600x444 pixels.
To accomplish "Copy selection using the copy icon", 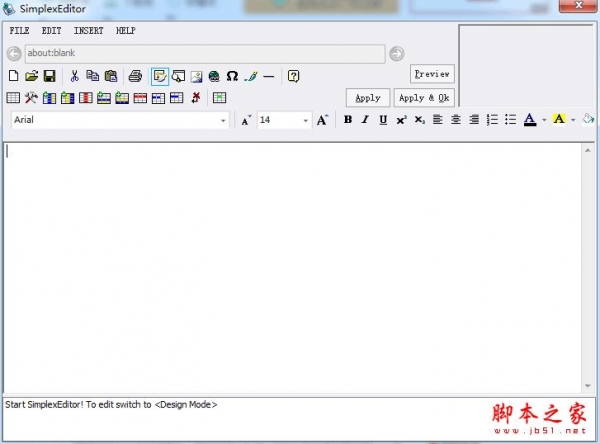I will click(92, 76).
